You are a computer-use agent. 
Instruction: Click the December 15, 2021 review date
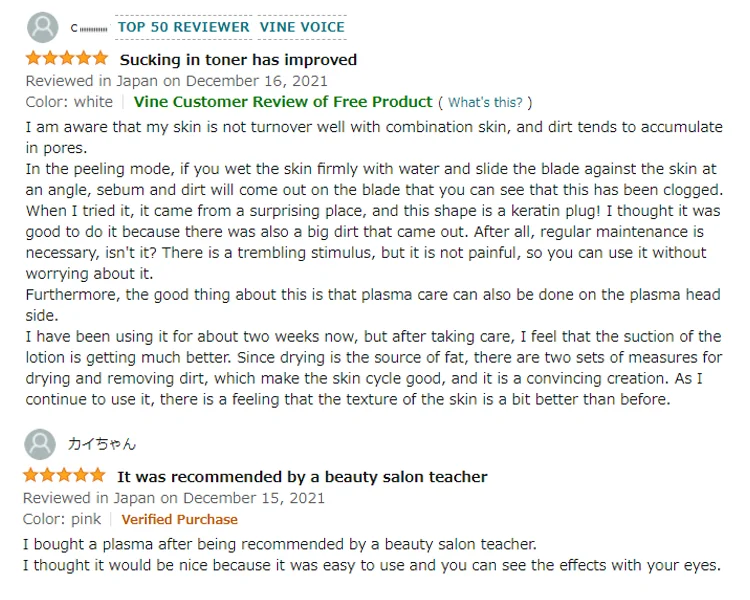click(174, 498)
